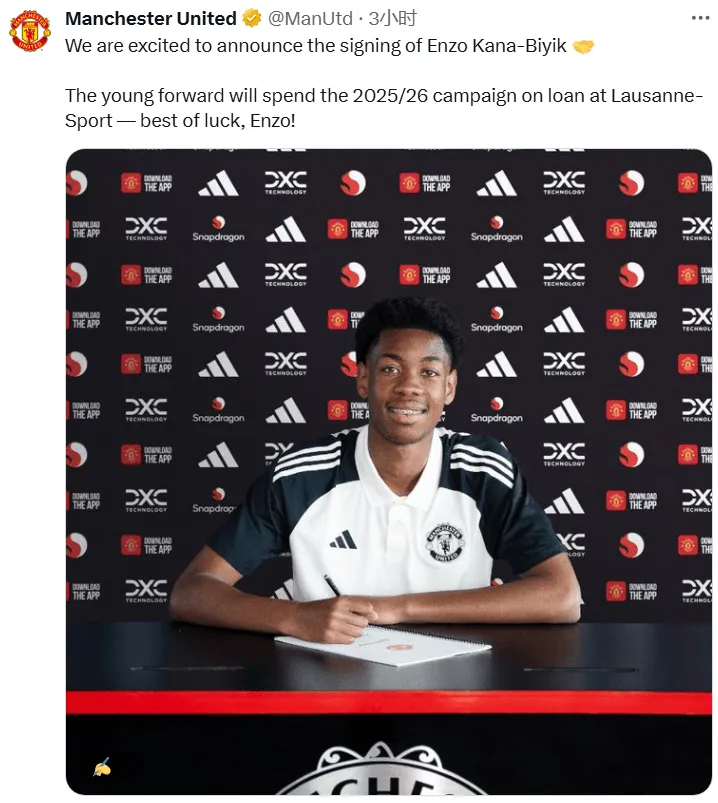Click the Adidas logo on the polo shirt

(x=343, y=539)
